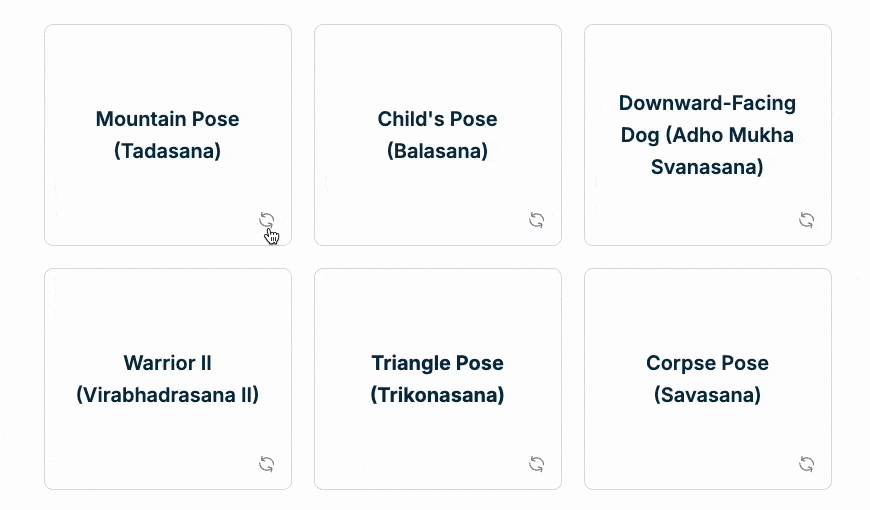870x510 pixels.
Task: Flip the Mountain Pose card using its rotate icon
Action: [x=267, y=220]
